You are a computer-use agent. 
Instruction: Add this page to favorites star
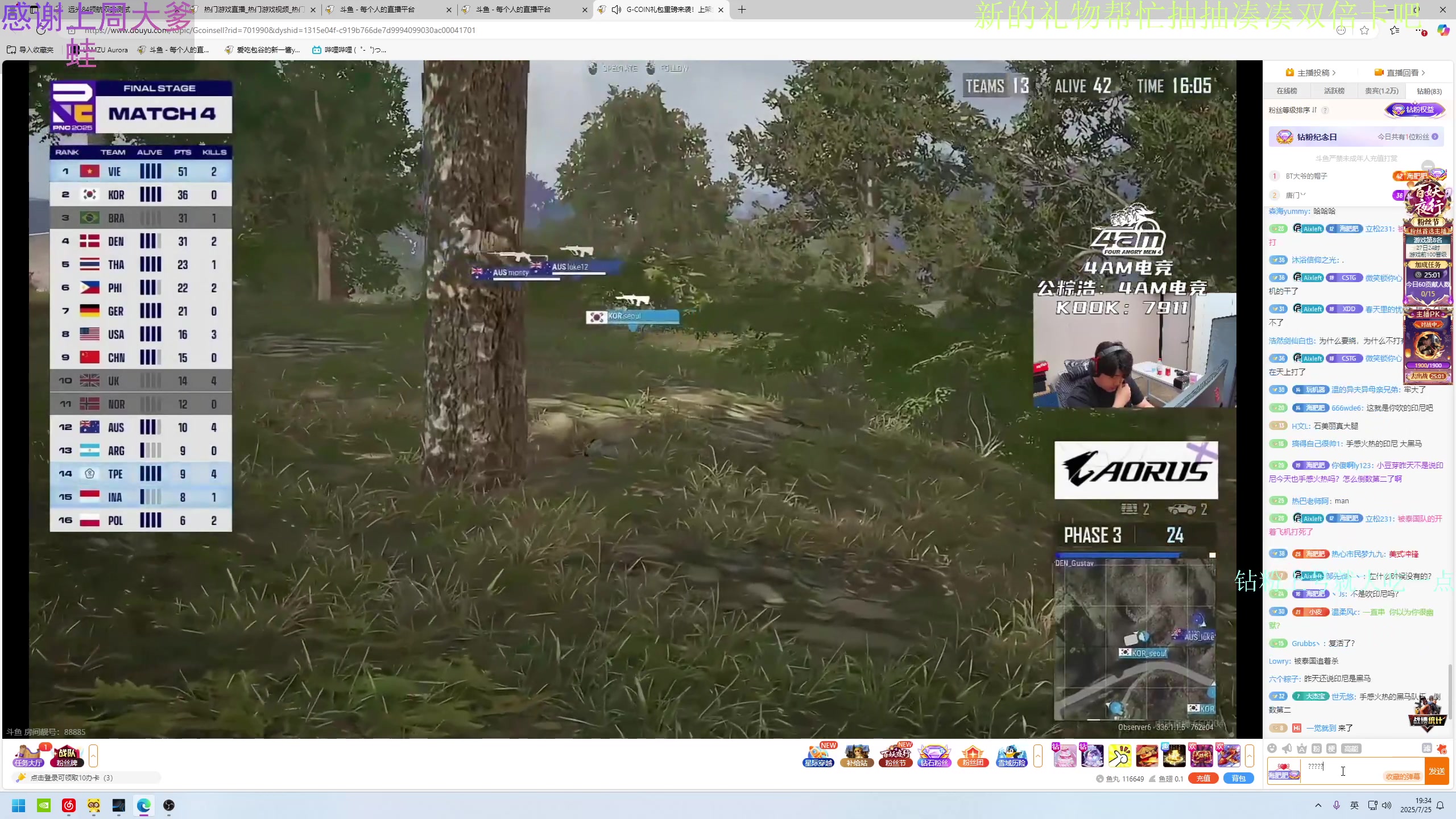coord(1364,30)
